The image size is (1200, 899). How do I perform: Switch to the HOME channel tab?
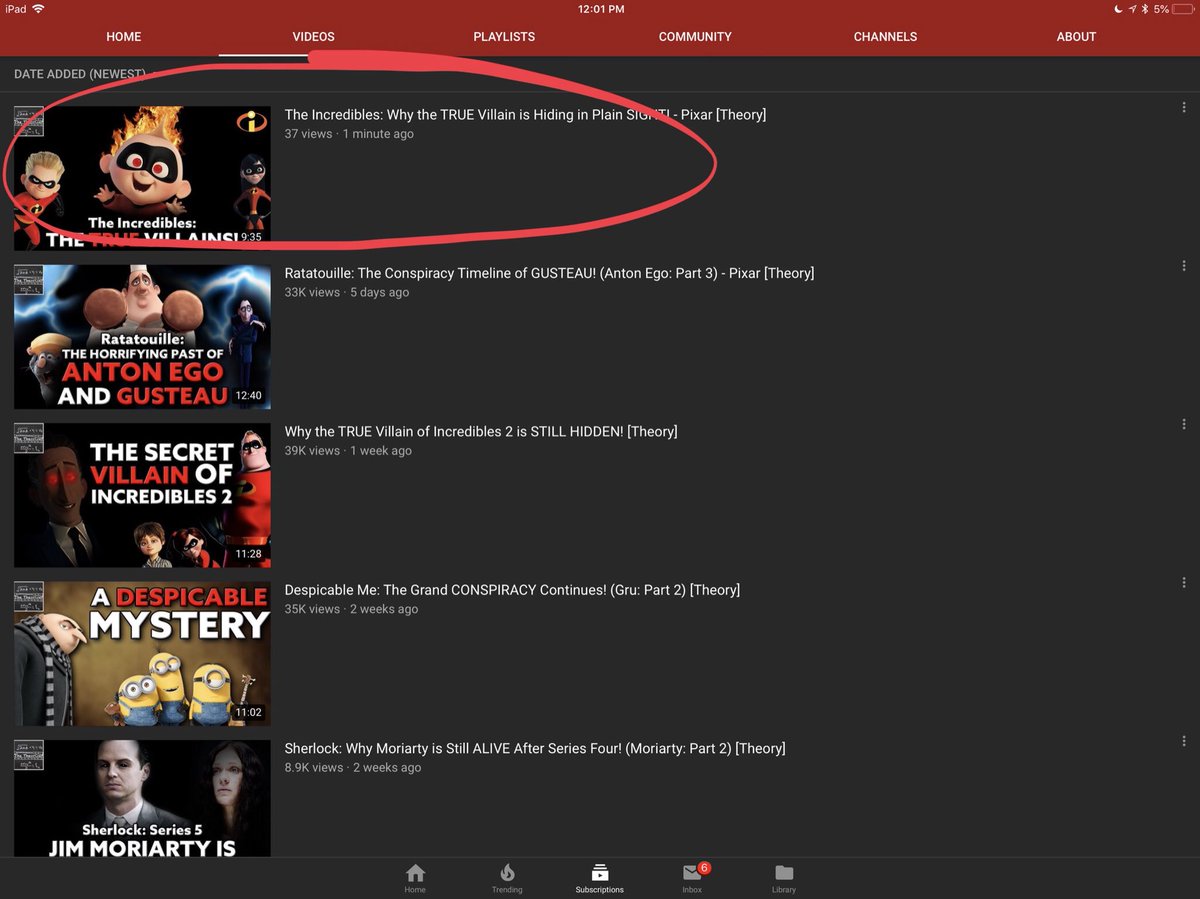(x=124, y=37)
